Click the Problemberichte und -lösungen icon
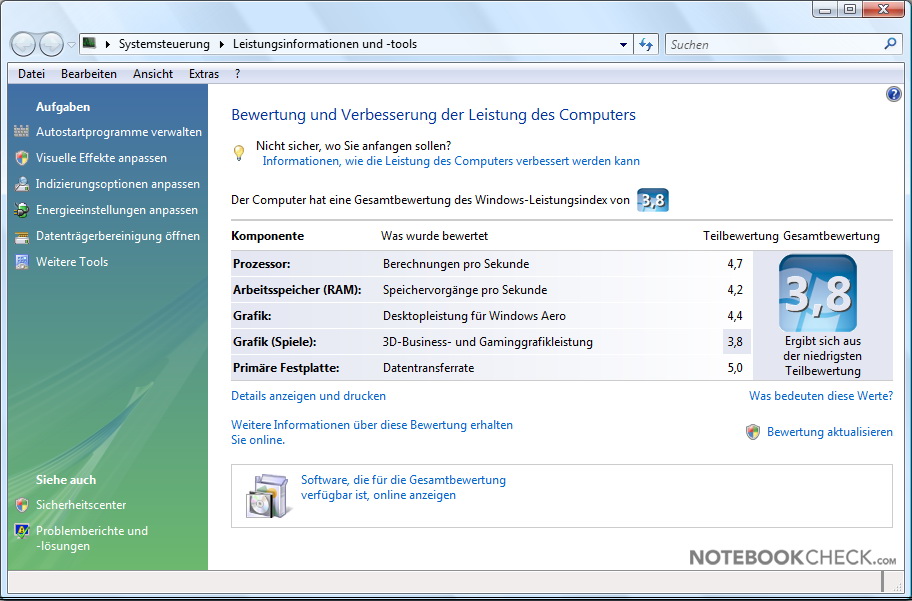This screenshot has width=912, height=601. coord(22,531)
